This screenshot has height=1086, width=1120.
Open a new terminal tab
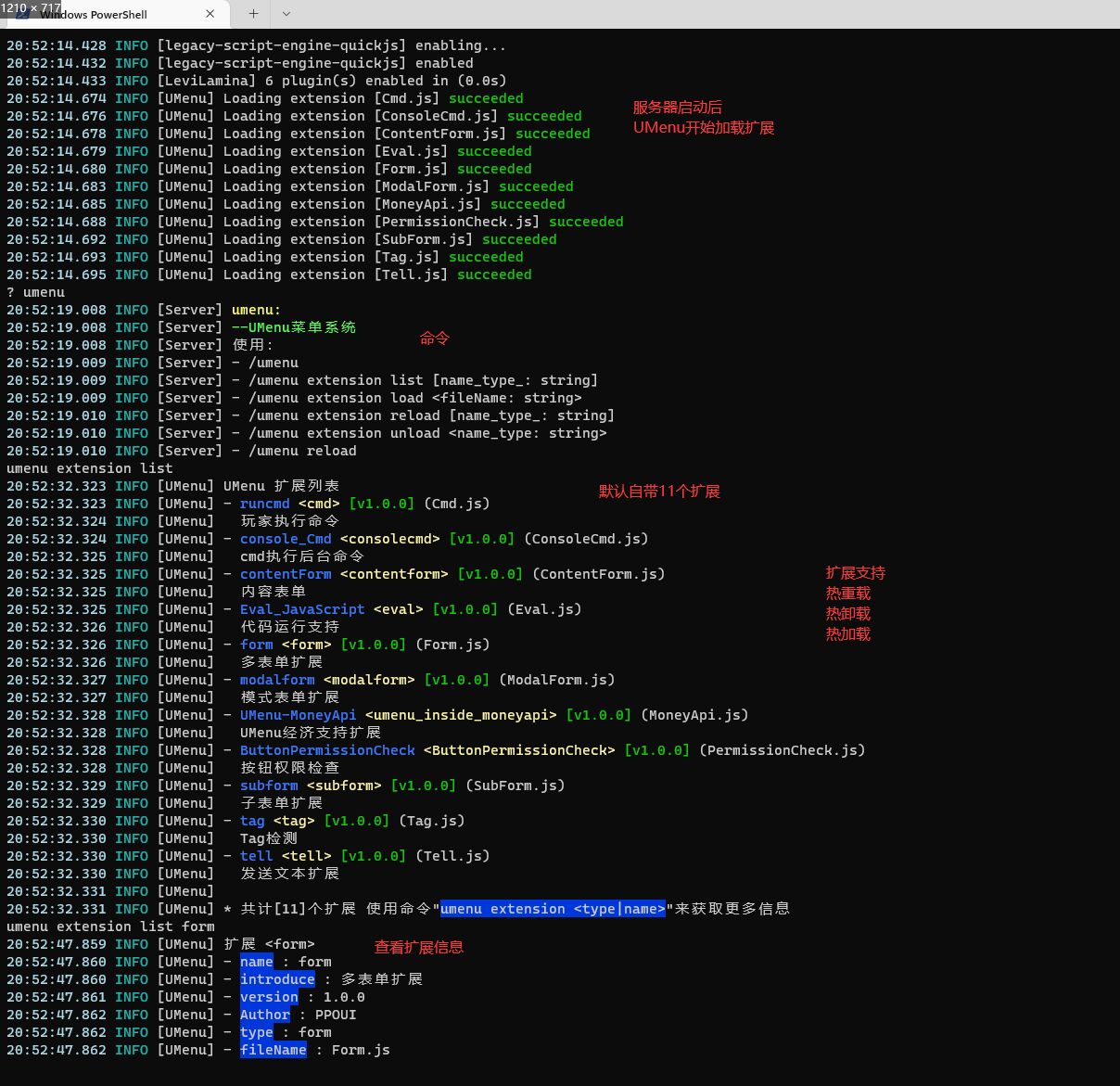(x=253, y=14)
